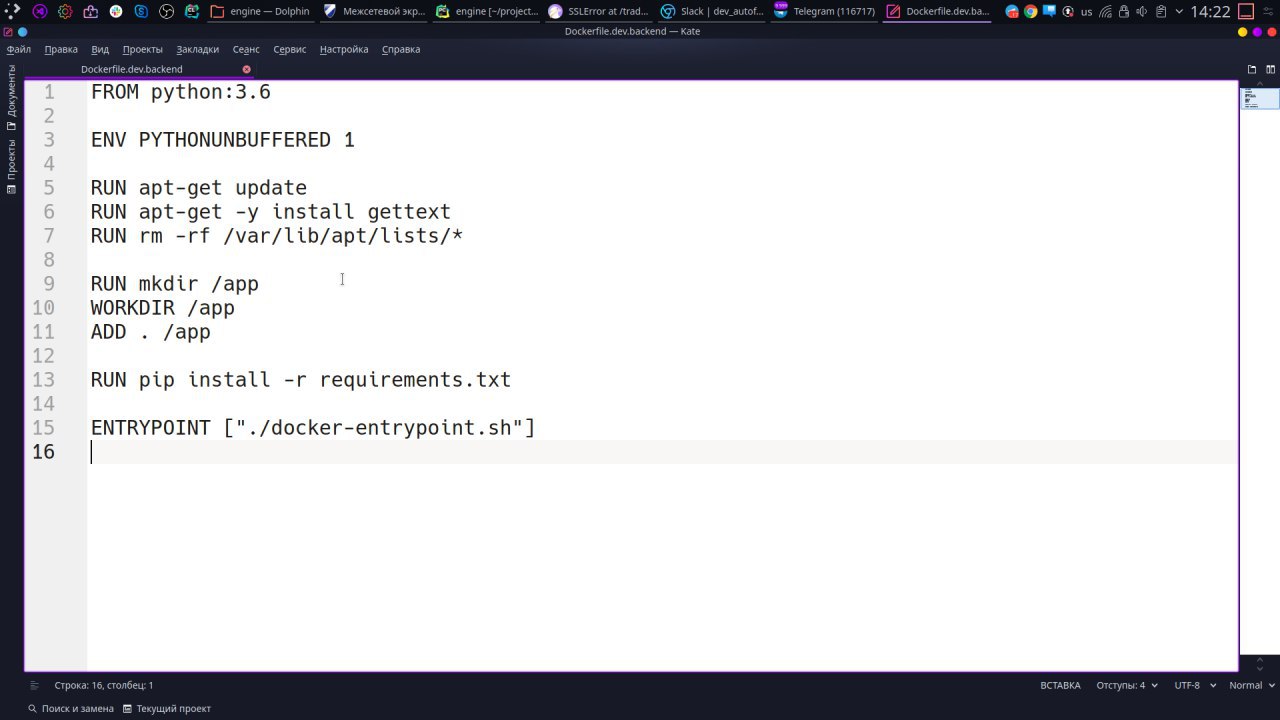The image size is (1280, 720).
Task: Click the 'RUN pip install -r requirements.txt' line
Action: pos(301,380)
